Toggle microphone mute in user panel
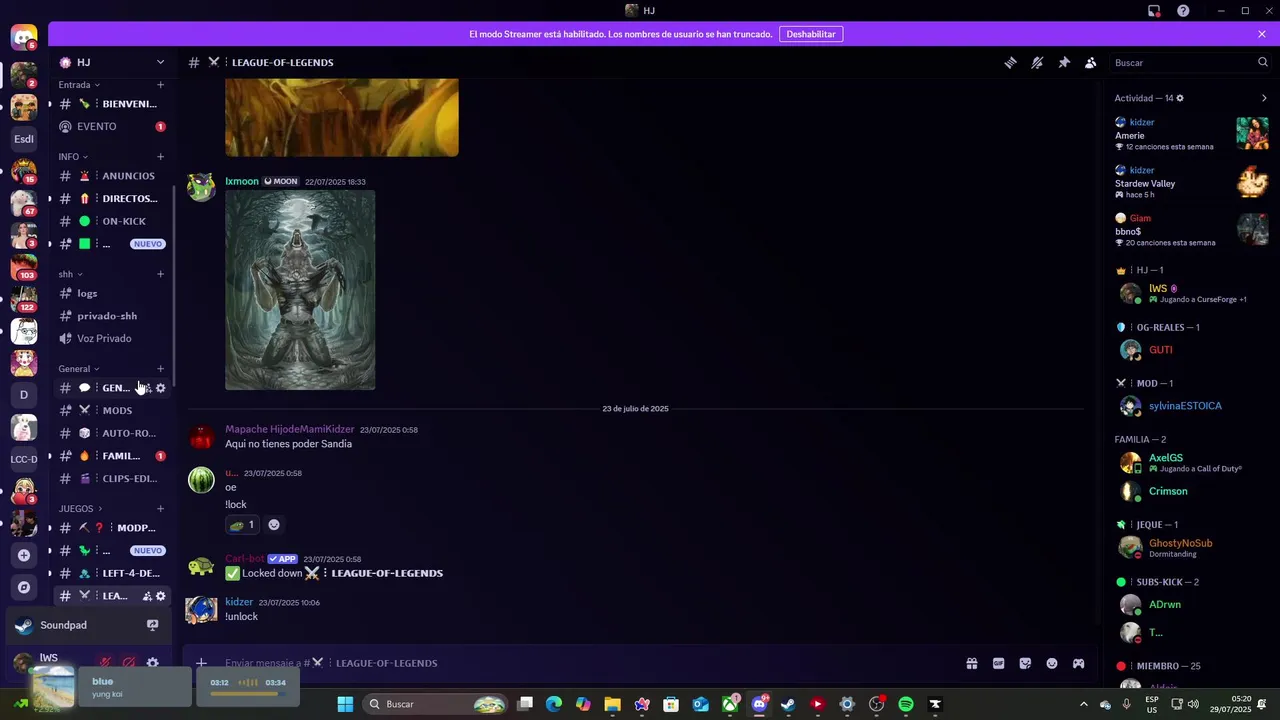Image resolution: width=1280 pixels, height=720 pixels. click(x=104, y=662)
